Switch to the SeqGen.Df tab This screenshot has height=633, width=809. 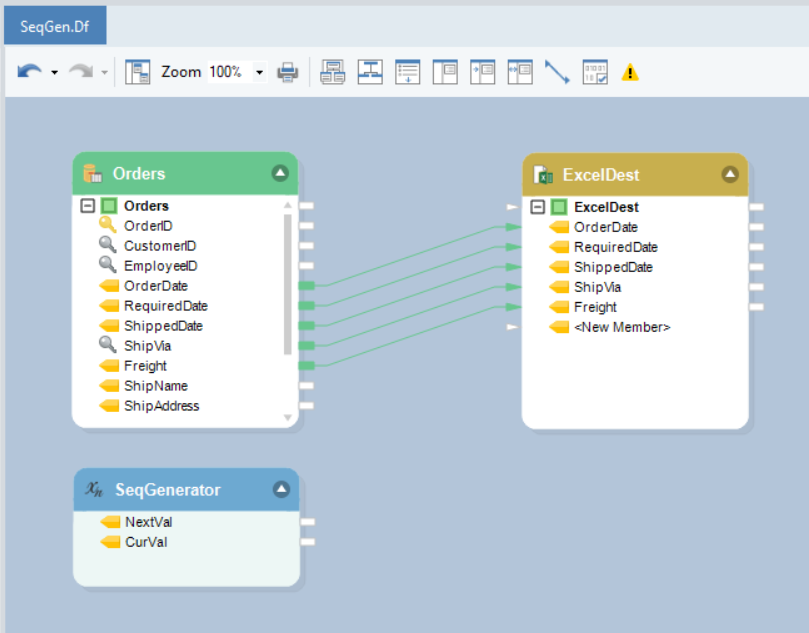tap(55, 24)
